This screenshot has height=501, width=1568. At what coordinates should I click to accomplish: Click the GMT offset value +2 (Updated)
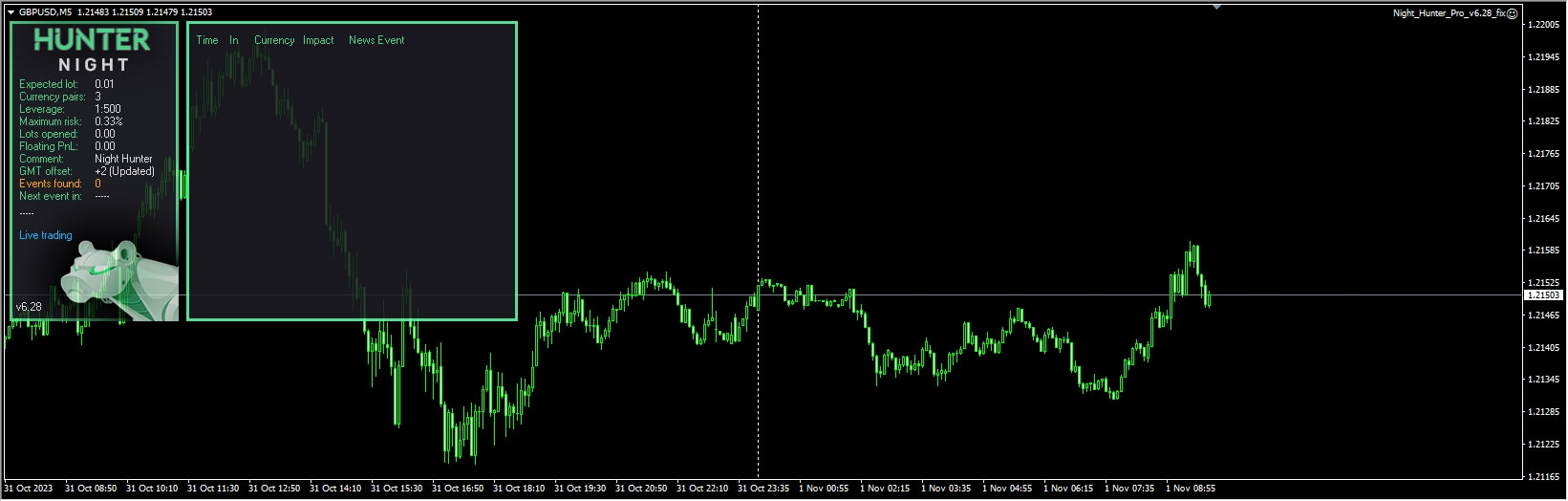[124, 171]
